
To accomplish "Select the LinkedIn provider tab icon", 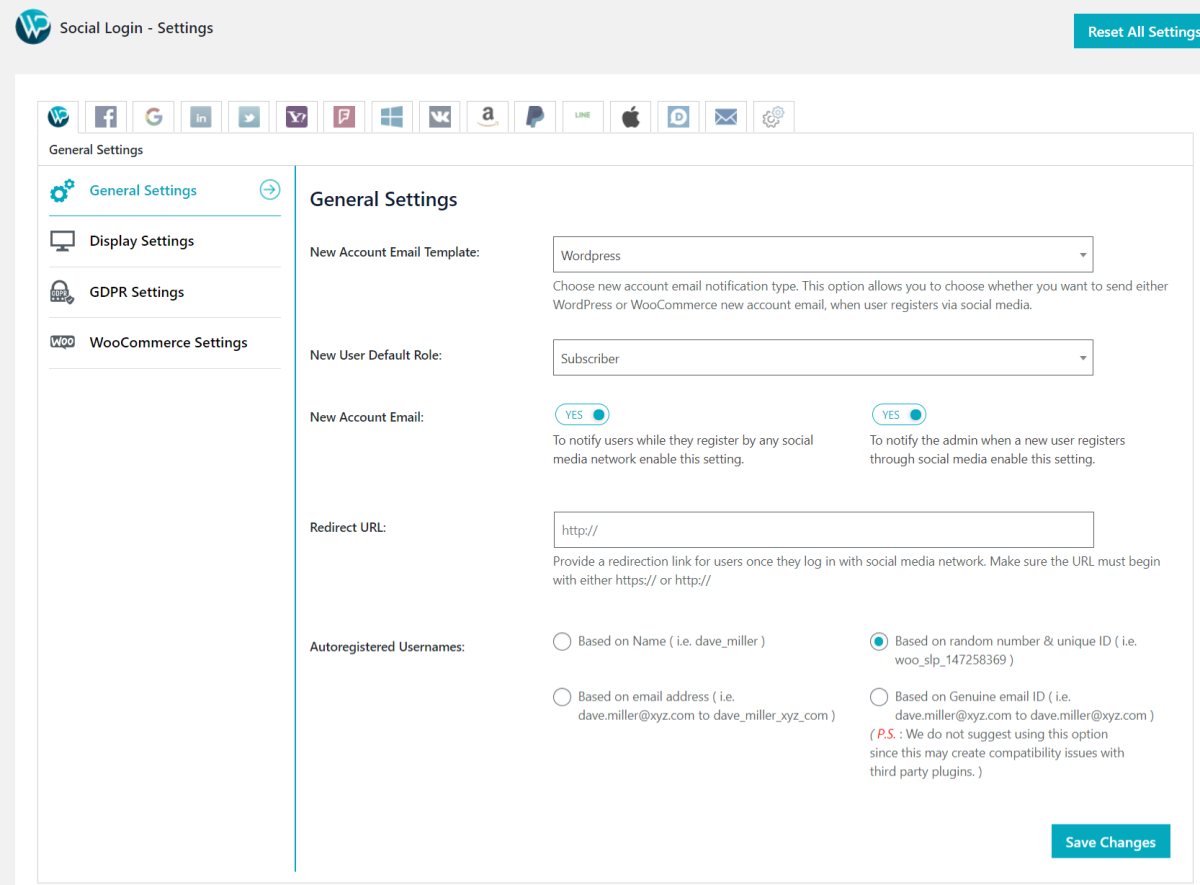I will pos(202,117).
